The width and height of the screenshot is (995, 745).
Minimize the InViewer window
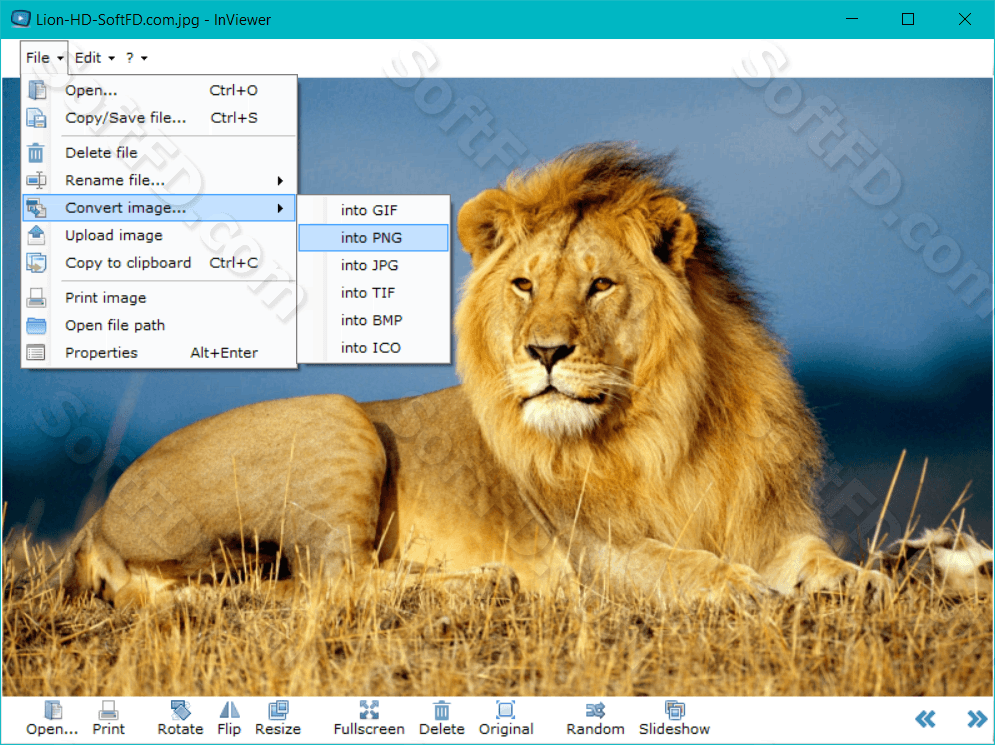(852, 19)
